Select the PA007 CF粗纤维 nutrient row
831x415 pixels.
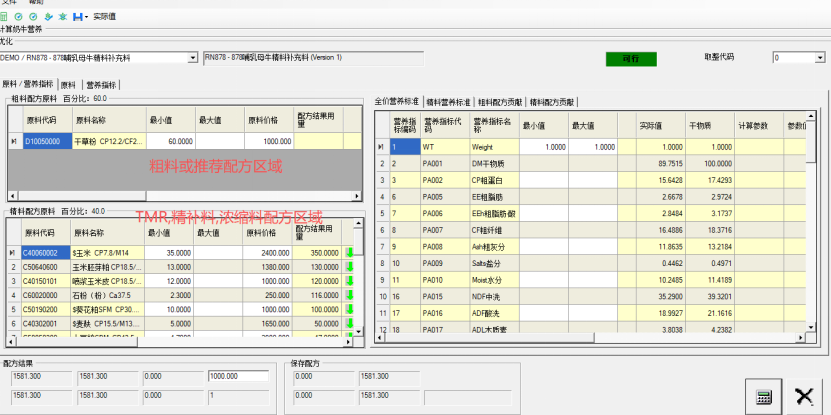point(591,231)
